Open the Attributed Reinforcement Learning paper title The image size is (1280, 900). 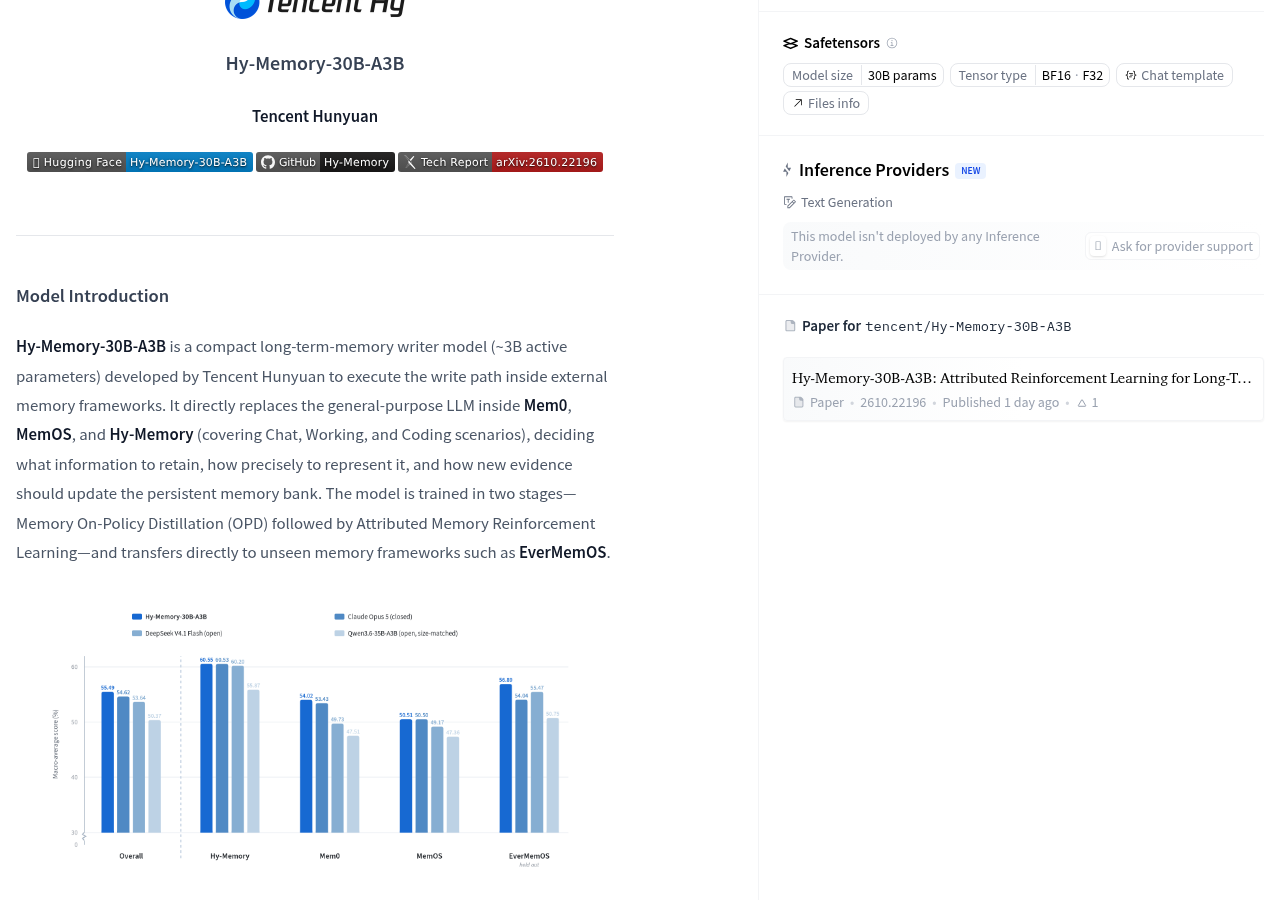tap(1022, 378)
